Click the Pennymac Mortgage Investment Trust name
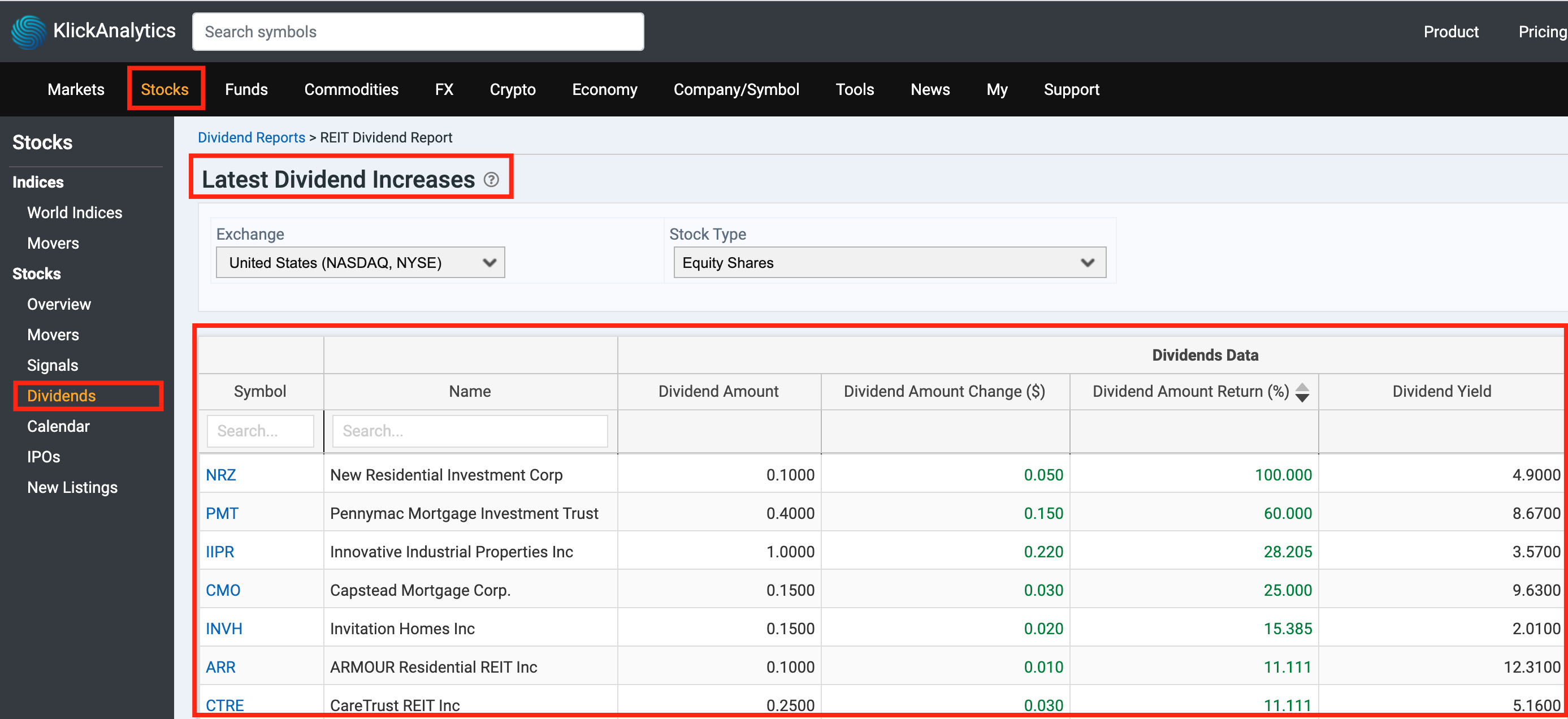The height and width of the screenshot is (719, 1568). coord(464,513)
